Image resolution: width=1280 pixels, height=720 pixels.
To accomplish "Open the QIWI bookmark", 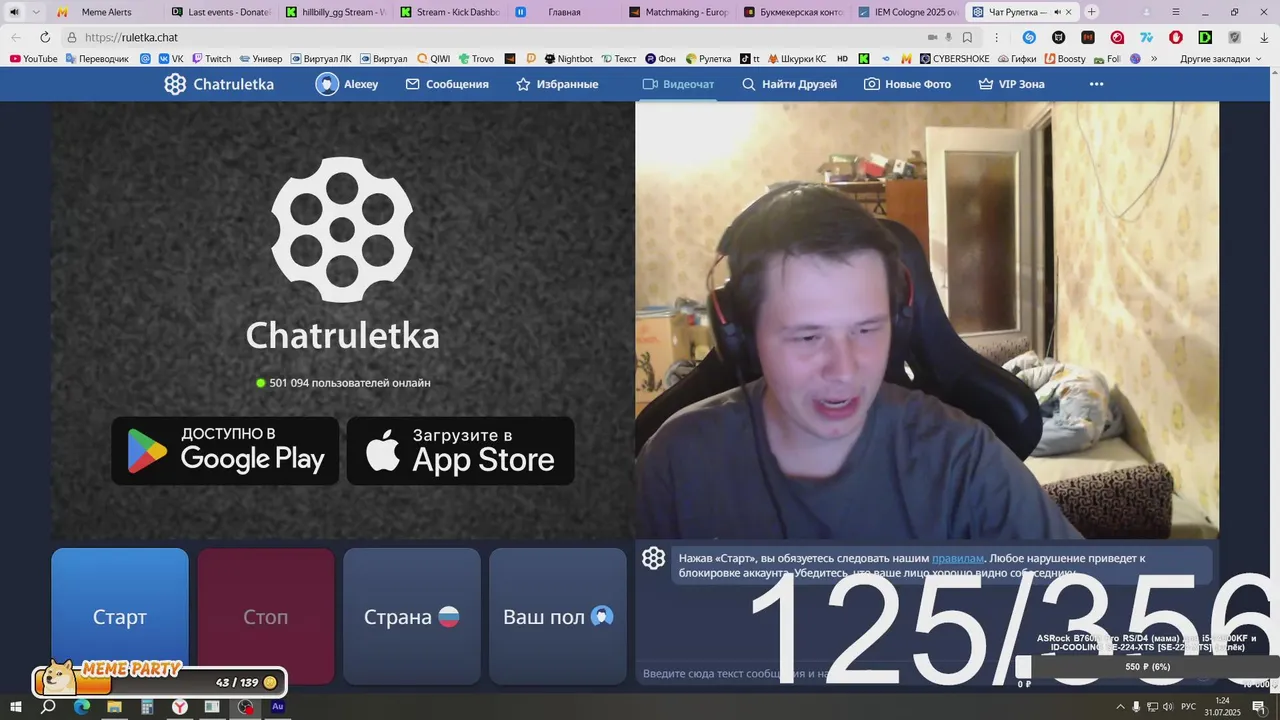I will point(434,59).
